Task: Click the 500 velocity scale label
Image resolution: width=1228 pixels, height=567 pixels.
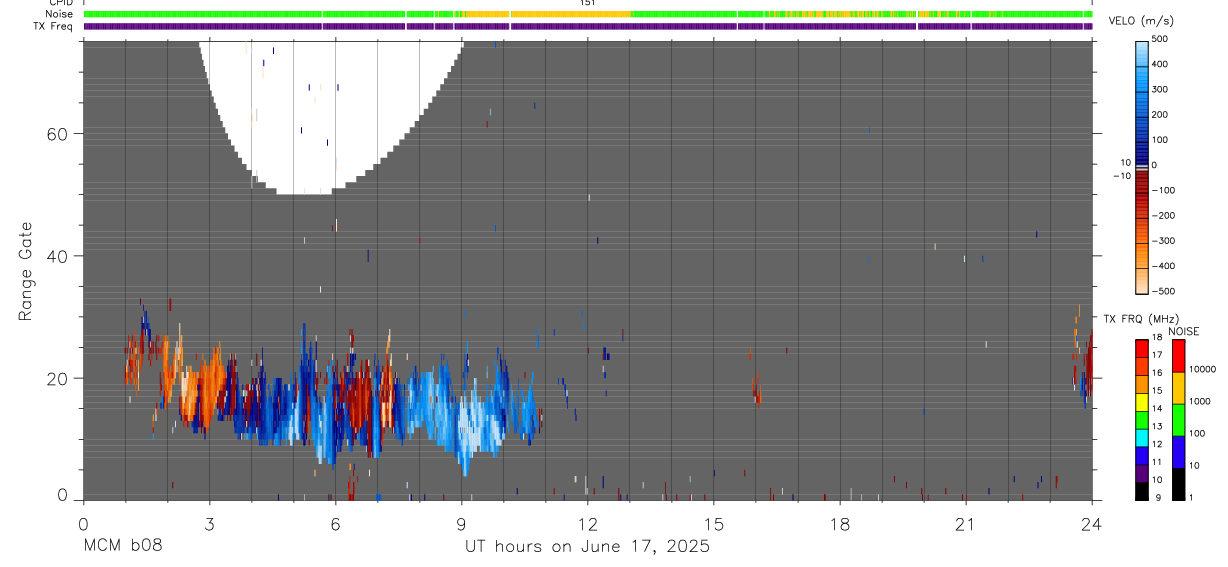Action: 1159,39
